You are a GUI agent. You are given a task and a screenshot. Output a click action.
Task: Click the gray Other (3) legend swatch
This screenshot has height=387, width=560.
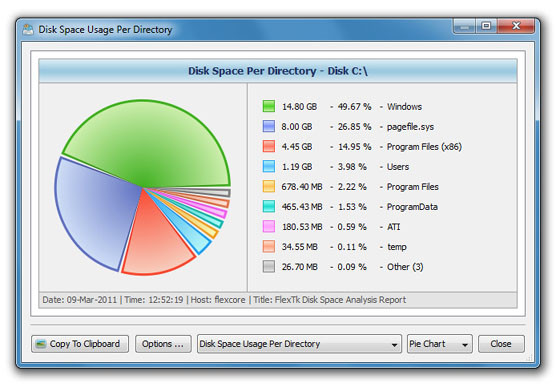[269, 266]
